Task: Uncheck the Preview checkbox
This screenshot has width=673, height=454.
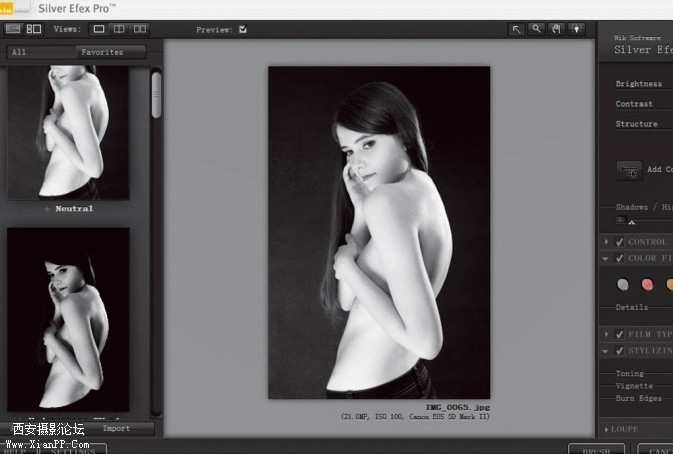Action: [243, 30]
